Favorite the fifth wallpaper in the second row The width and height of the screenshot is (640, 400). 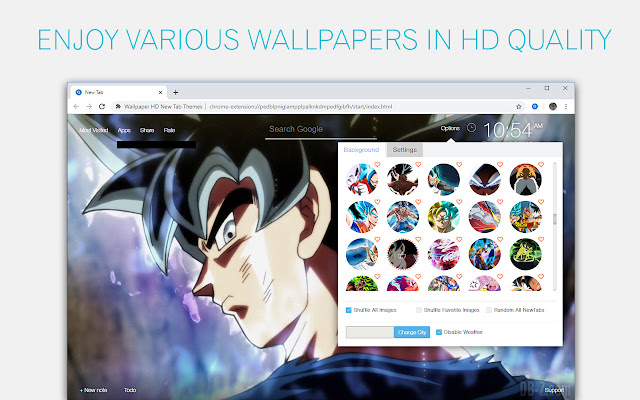coord(541,202)
